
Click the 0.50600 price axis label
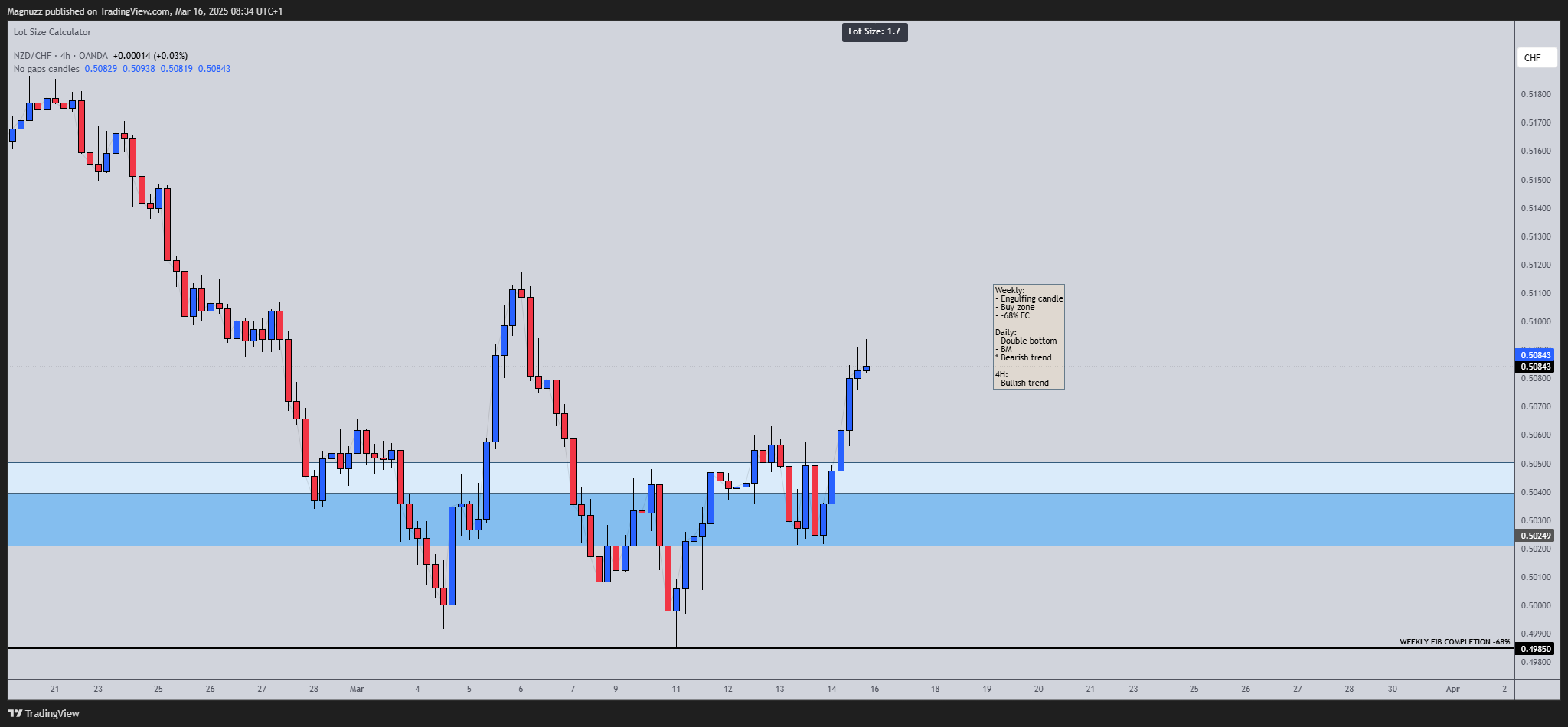[1536, 435]
